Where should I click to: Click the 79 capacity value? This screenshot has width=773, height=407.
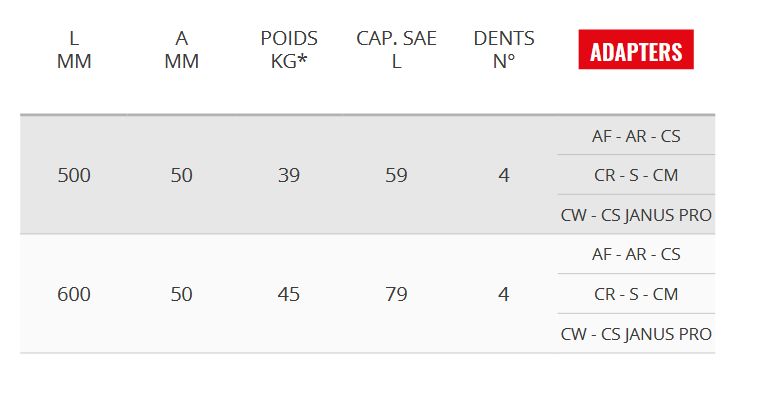pyautogui.click(x=396, y=294)
